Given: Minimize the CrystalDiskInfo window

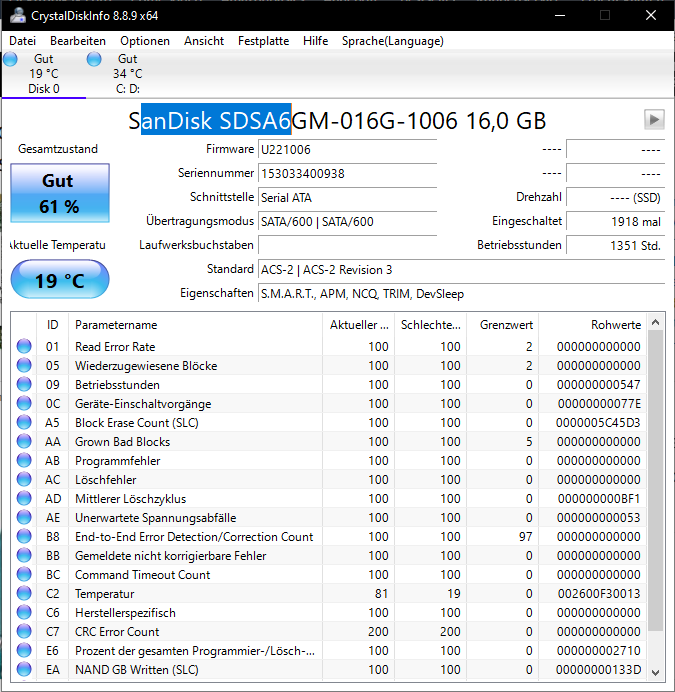Looking at the screenshot, I should [x=560, y=15].
